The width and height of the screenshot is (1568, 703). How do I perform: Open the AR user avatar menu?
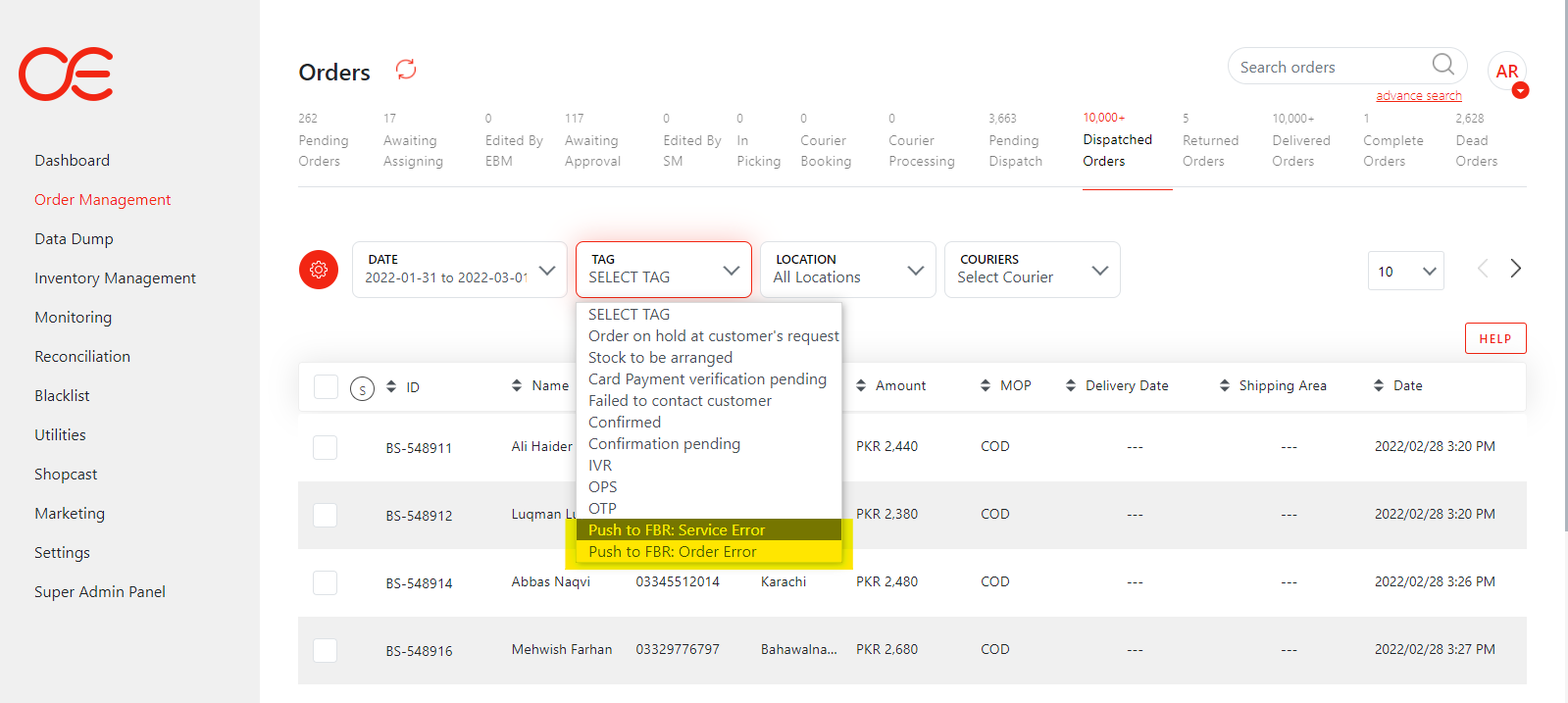[1506, 72]
